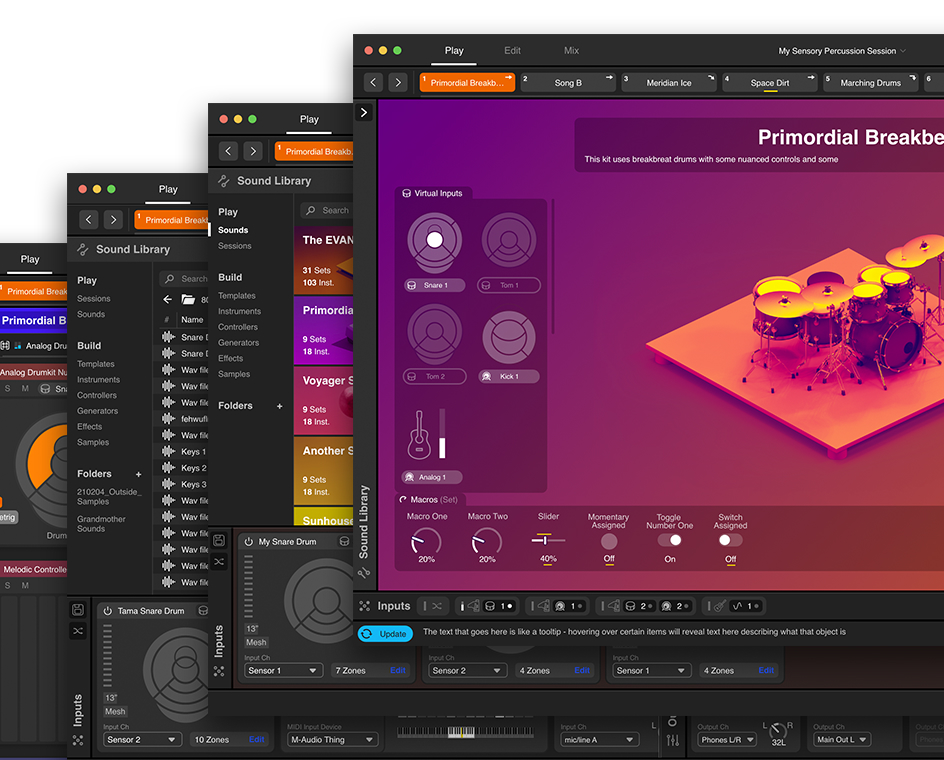Toggle the My Snare Drum power button
944x760 pixels.
[x=249, y=541]
